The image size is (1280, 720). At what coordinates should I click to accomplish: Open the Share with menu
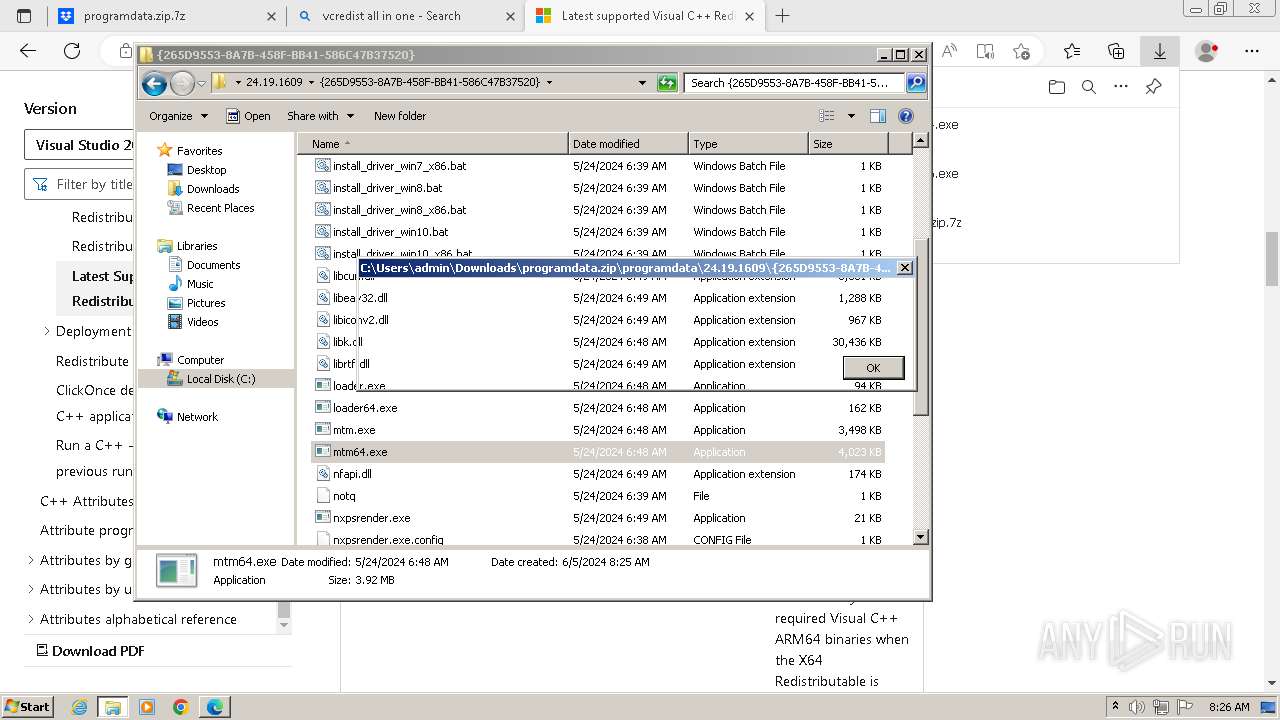click(x=320, y=116)
